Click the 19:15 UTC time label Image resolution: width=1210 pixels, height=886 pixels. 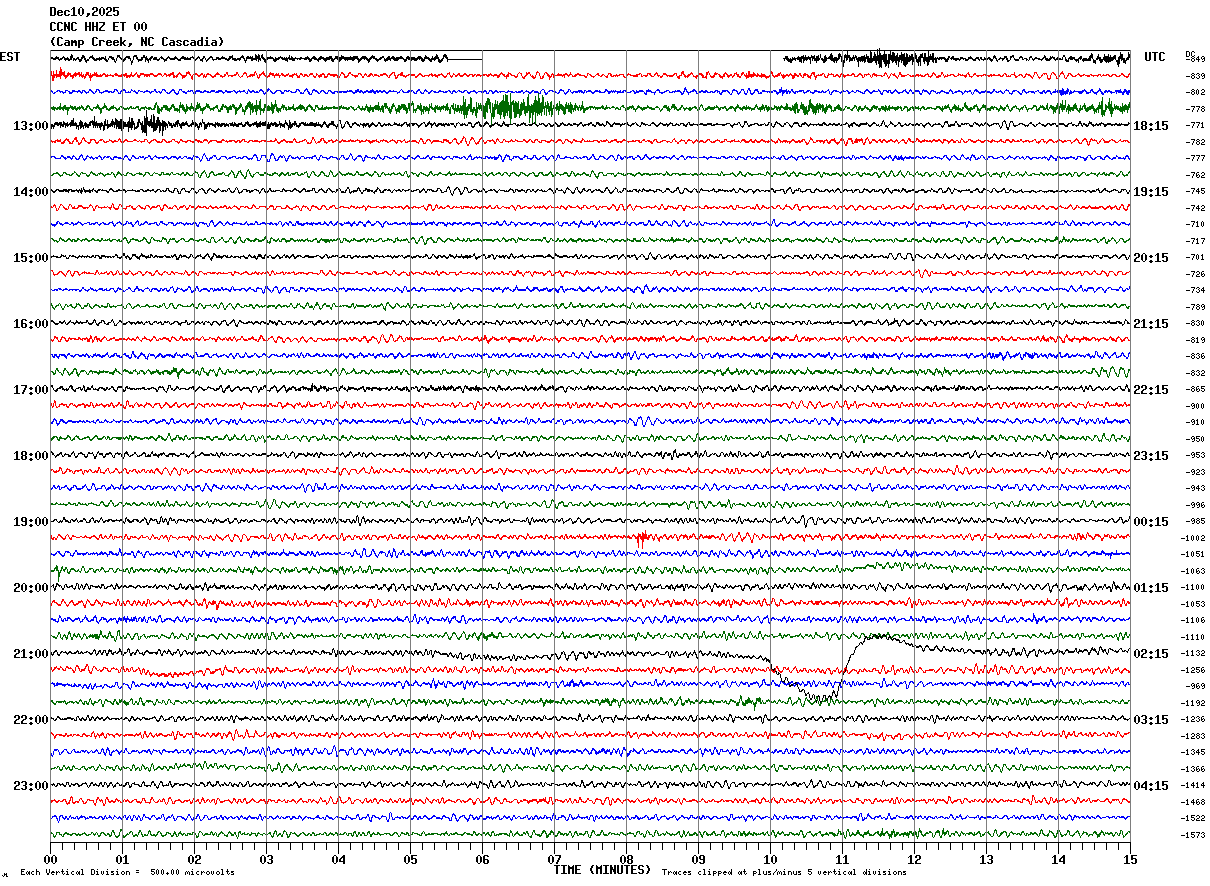[x=1151, y=192]
